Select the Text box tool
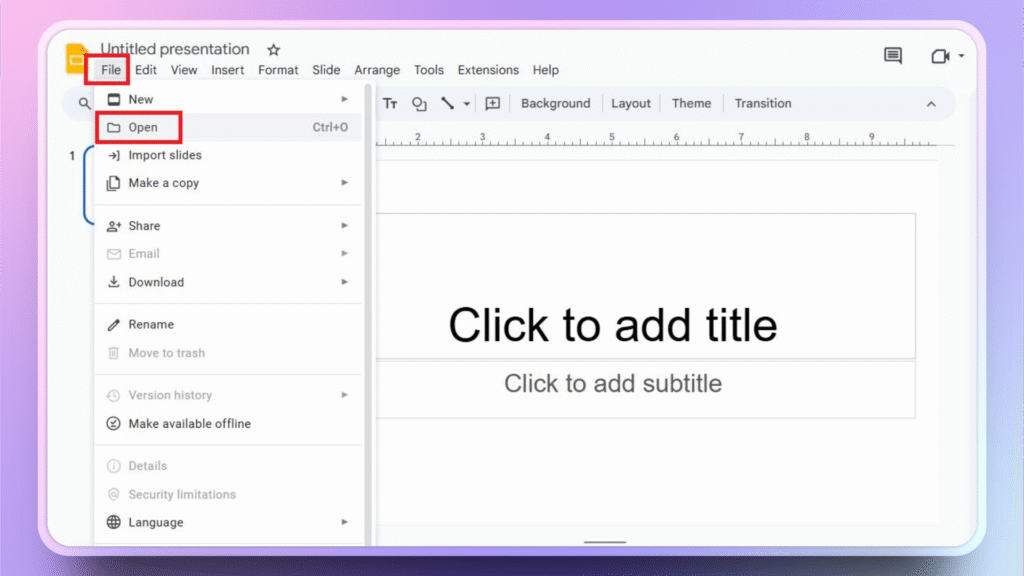Viewport: 1024px width, 576px height. (390, 103)
